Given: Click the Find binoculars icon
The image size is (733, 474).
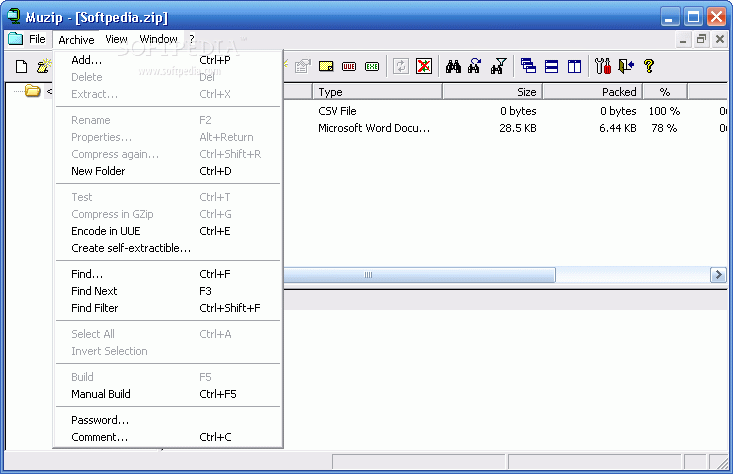Looking at the screenshot, I should tap(453, 66).
